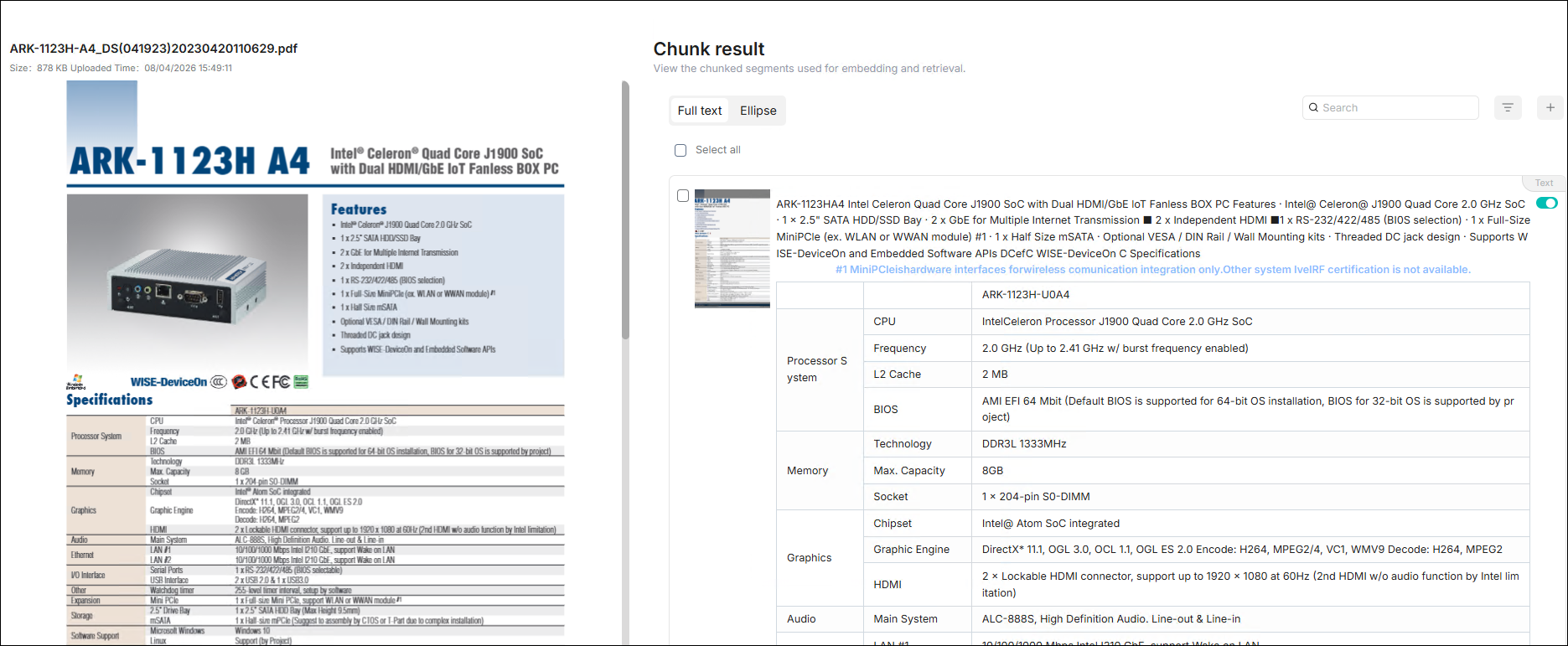1568x646 pixels.
Task: Select the 'AMI EFI 64 Mbit' chunk table cell
Action: (1250, 410)
